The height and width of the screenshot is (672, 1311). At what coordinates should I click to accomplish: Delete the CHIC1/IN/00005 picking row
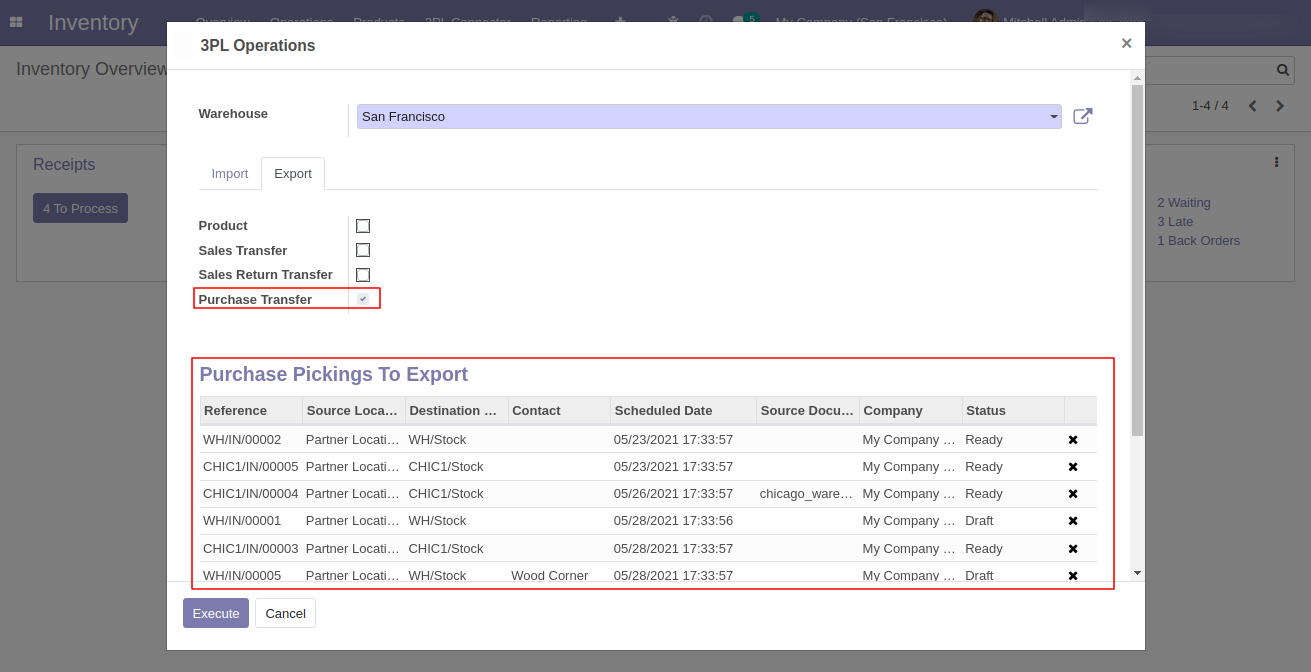coord(1073,467)
